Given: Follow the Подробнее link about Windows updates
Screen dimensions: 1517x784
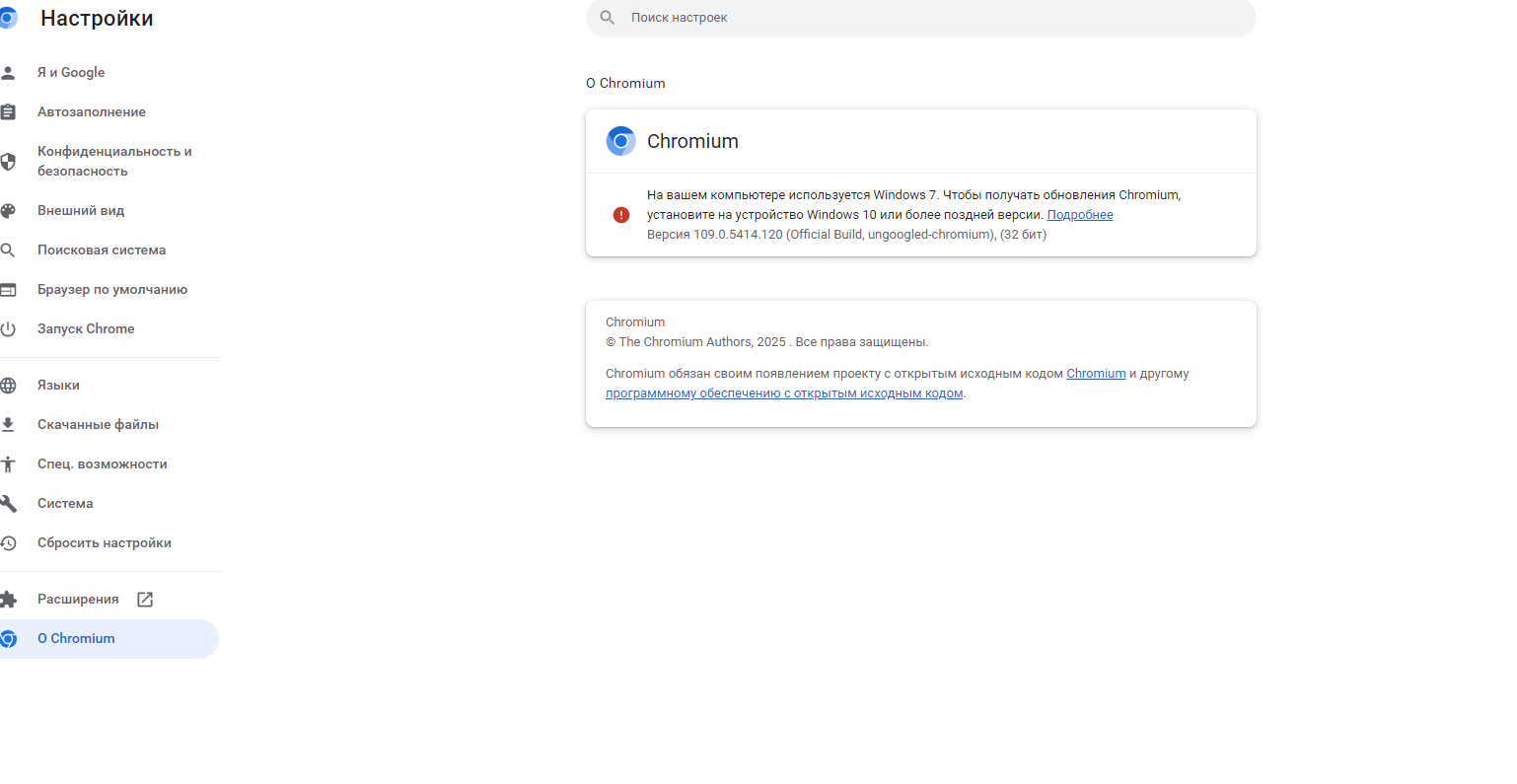Looking at the screenshot, I should tap(1080, 215).
